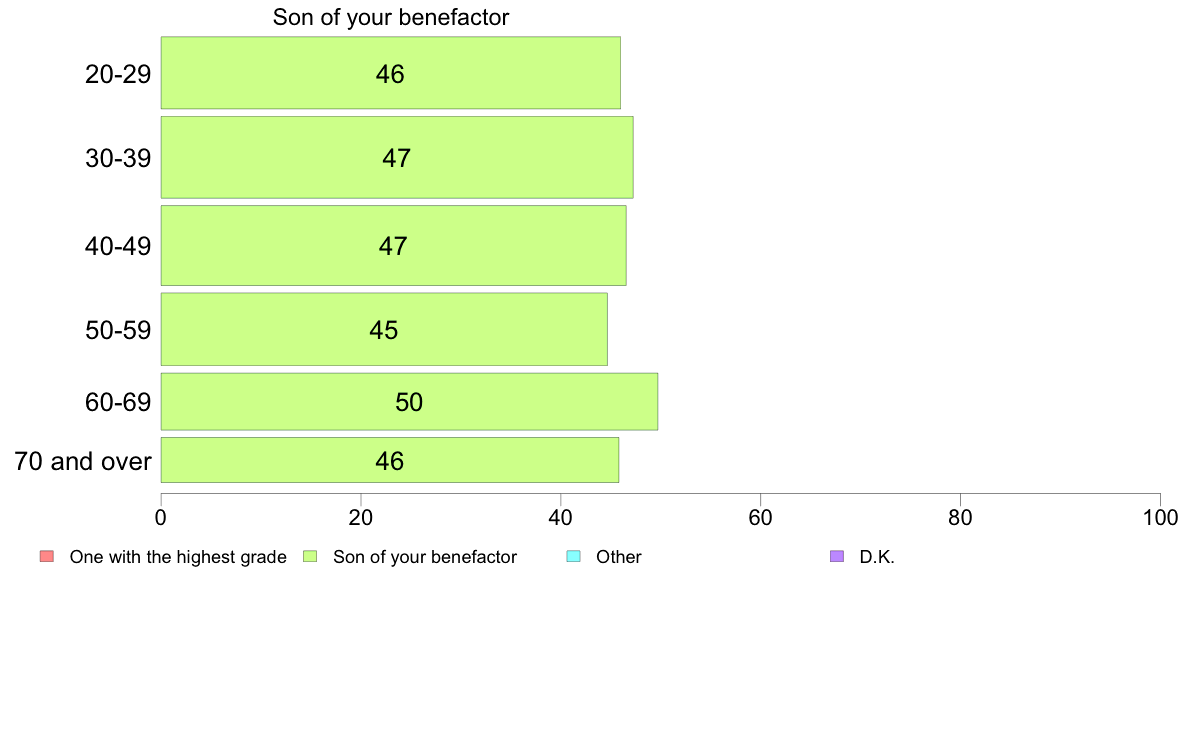Click the 60-69 bar showing 50
Screen dimensions: 1188x736
[x=409, y=402]
